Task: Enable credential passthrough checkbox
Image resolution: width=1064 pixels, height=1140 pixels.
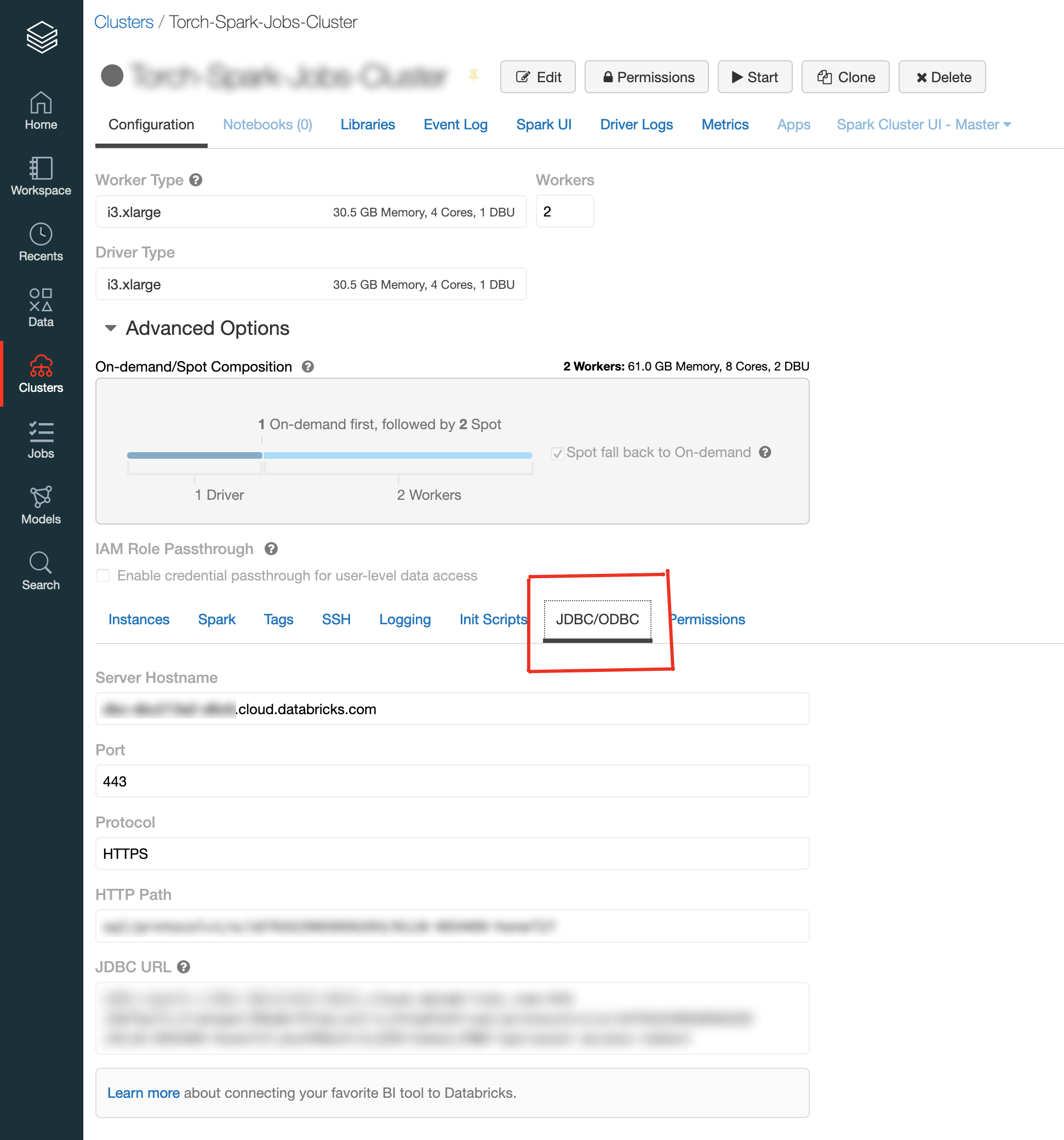Action: 103,575
